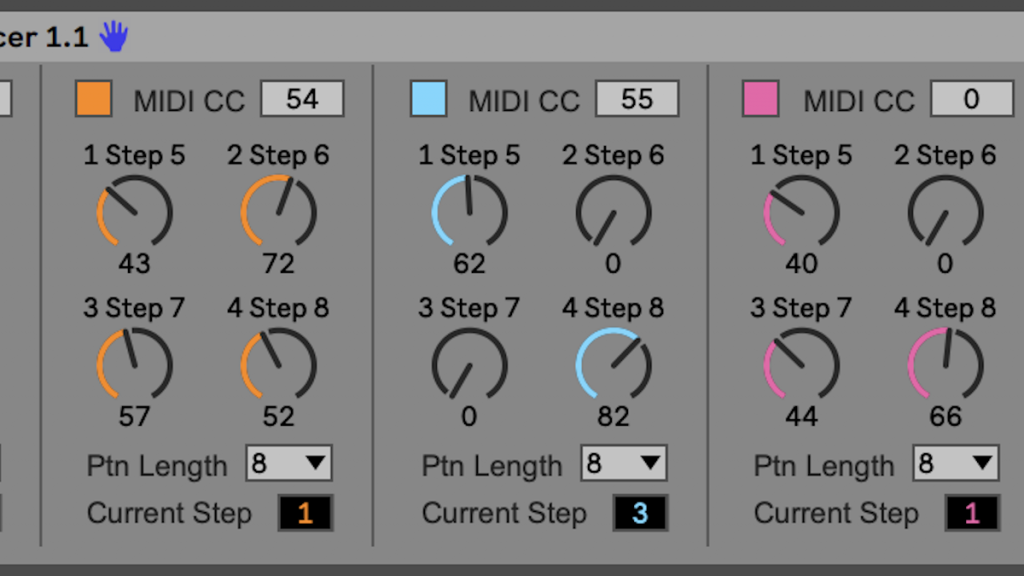Viewport: 1024px width, 576px height.
Task: Open the pink section Ptn Length dropdown
Action: click(955, 464)
